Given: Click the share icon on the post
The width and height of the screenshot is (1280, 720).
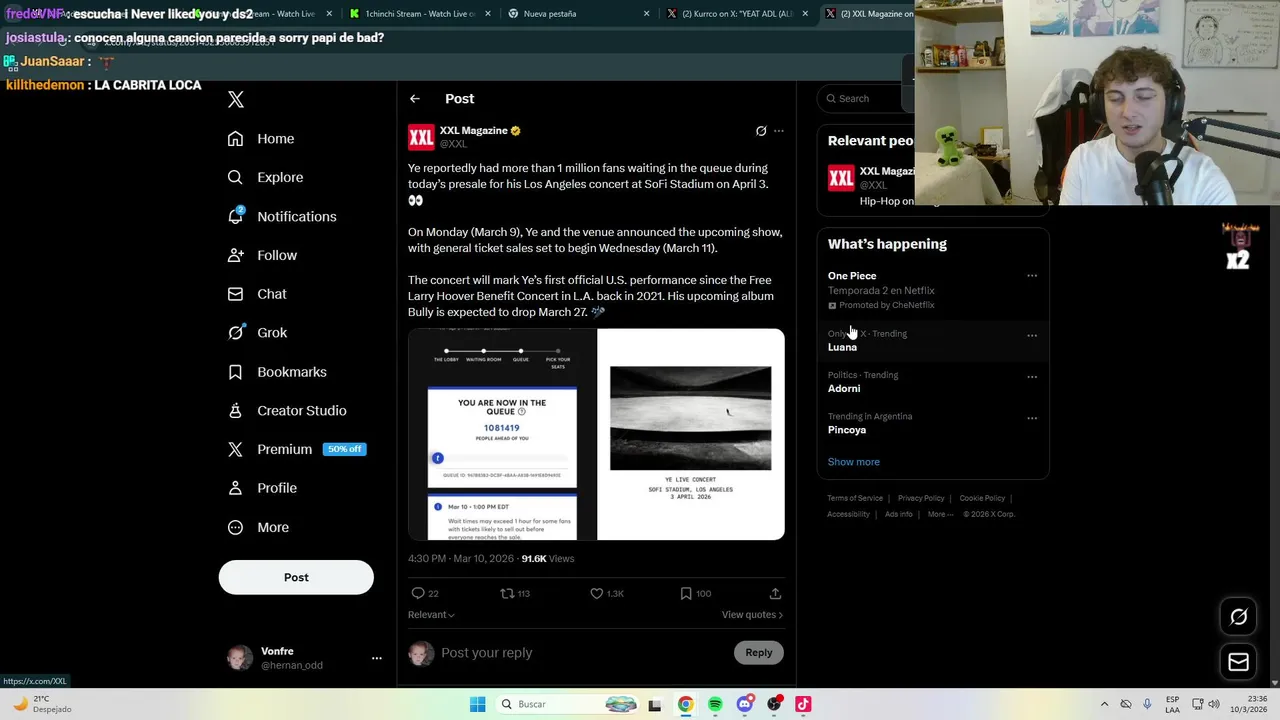Looking at the screenshot, I should [x=775, y=593].
